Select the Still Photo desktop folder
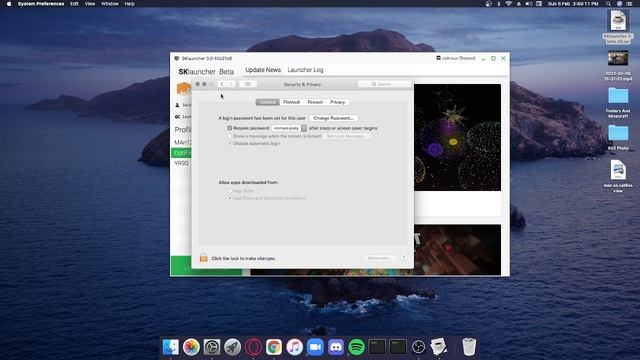The height and width of the screenshot is (360, 640). pos(618,138)
